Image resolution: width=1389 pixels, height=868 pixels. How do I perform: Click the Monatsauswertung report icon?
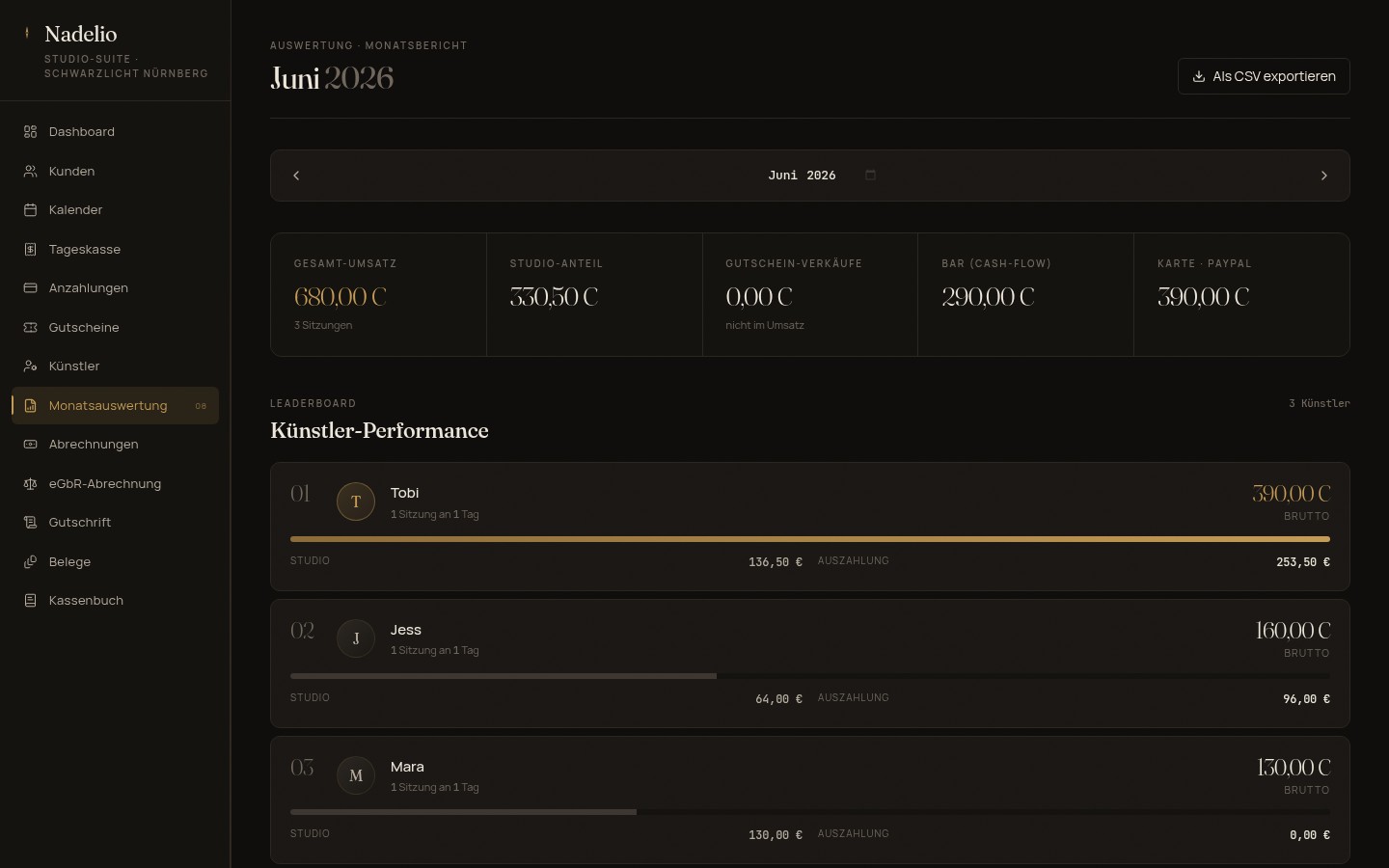click(x=30, y=406)
